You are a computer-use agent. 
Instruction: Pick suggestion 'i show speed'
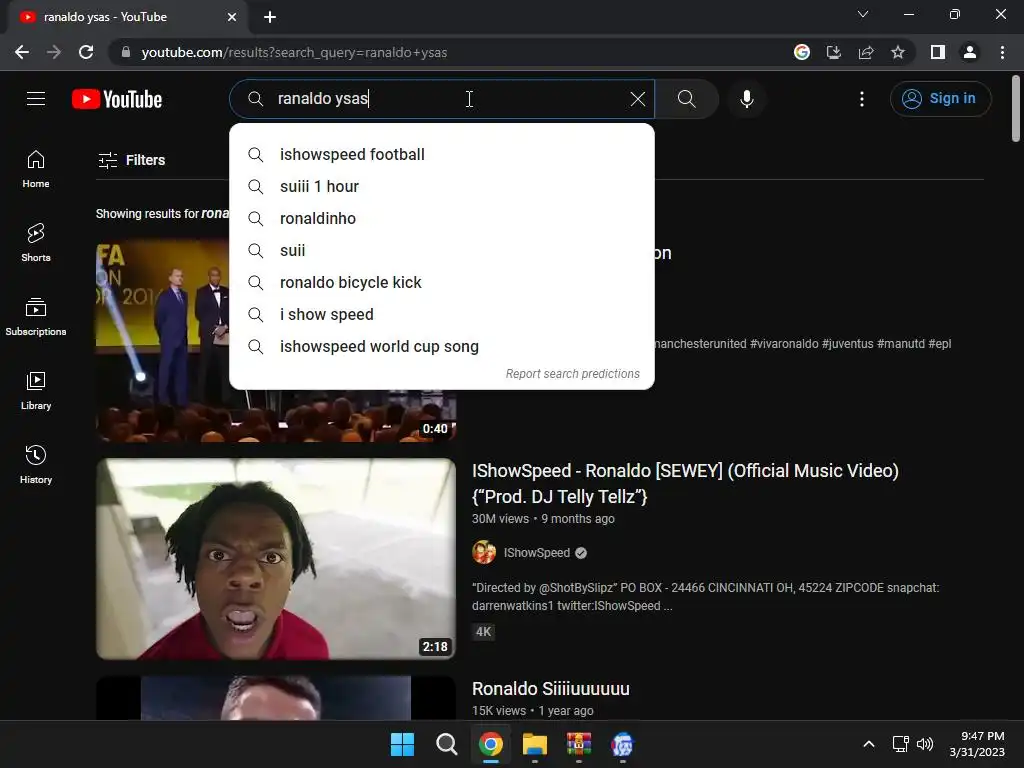point(442,315)
